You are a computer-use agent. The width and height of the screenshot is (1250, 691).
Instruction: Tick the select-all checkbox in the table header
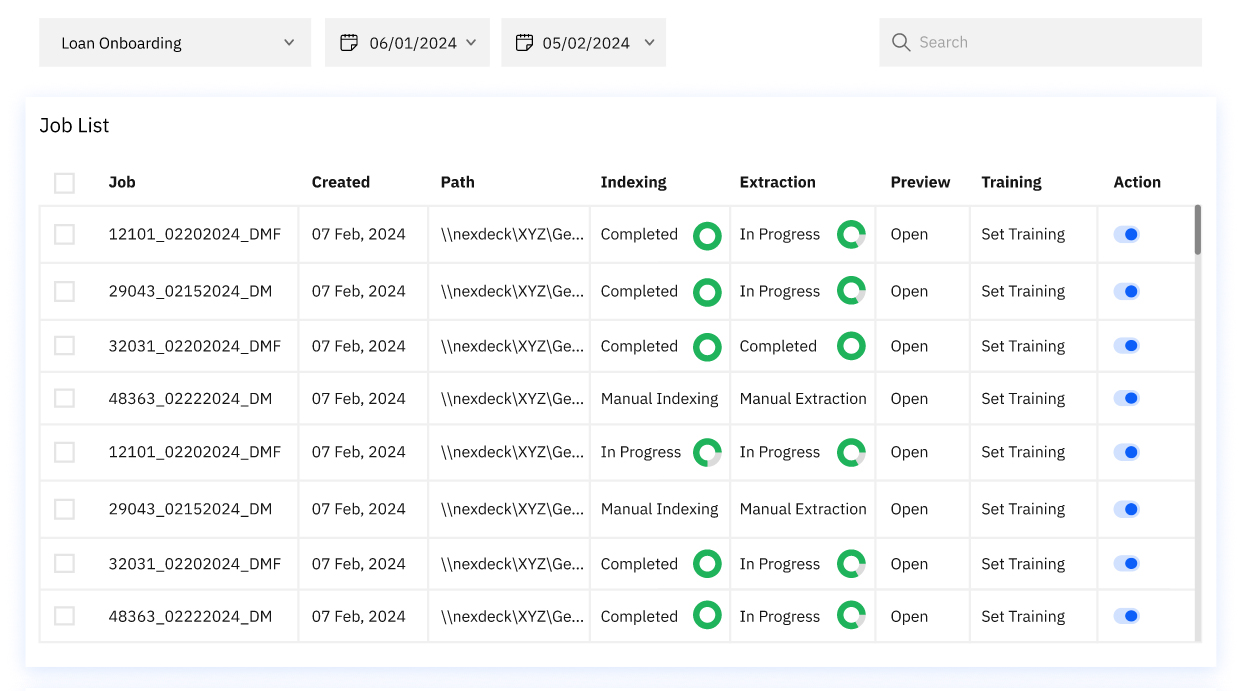[64, 183]
